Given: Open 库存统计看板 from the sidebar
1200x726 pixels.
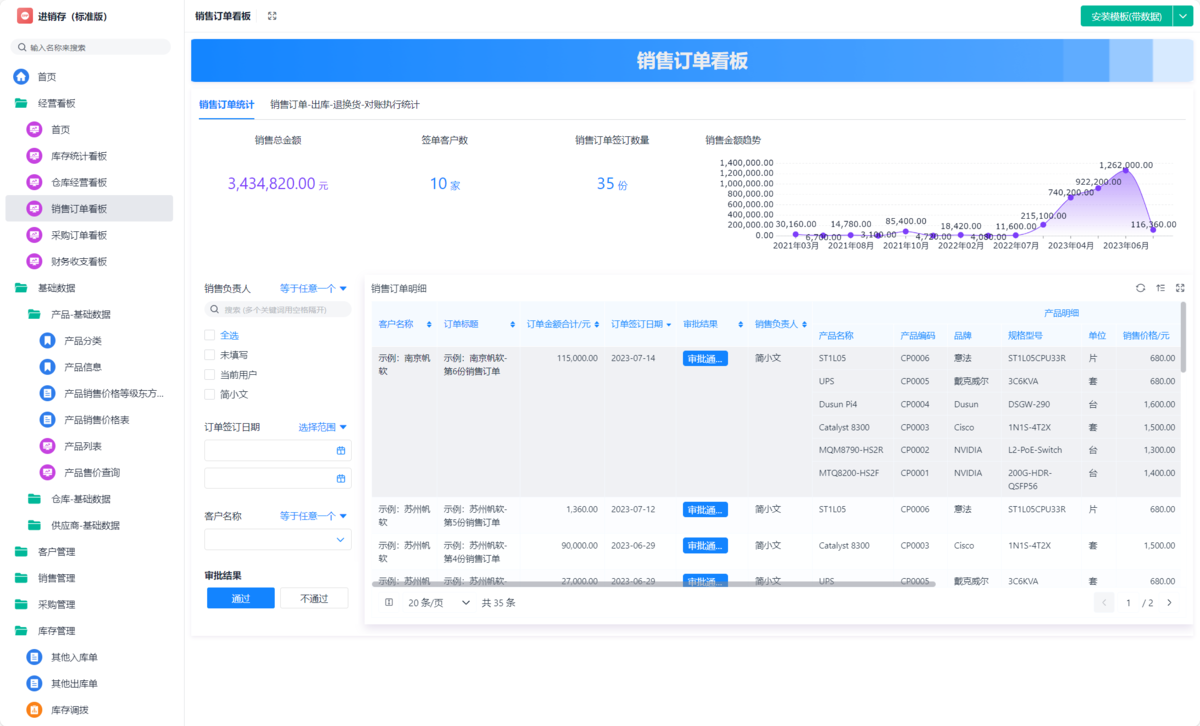Looking at the screenshot, I should coord(79,156).
